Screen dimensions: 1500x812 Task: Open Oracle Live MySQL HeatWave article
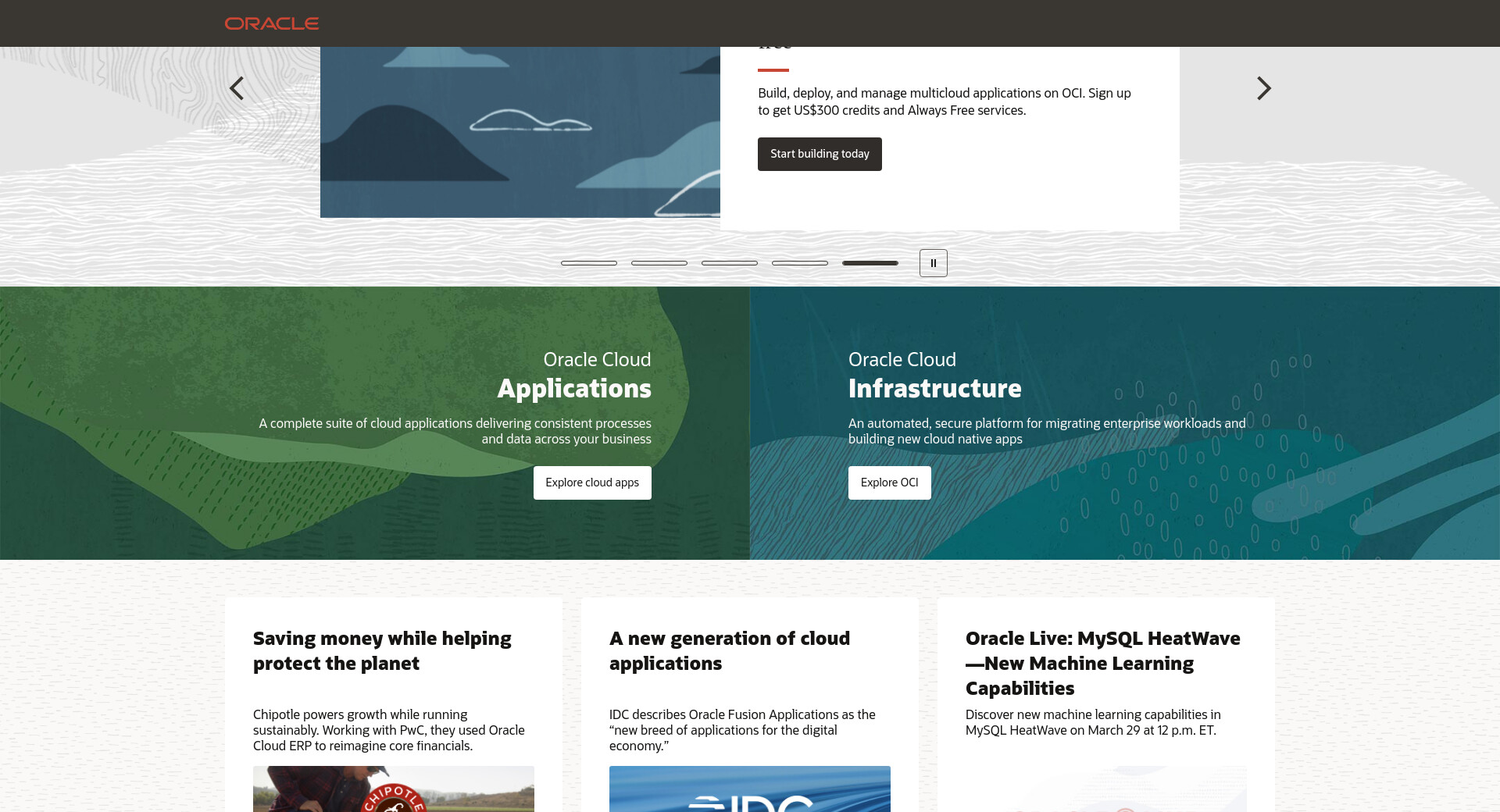(1102, 663)
